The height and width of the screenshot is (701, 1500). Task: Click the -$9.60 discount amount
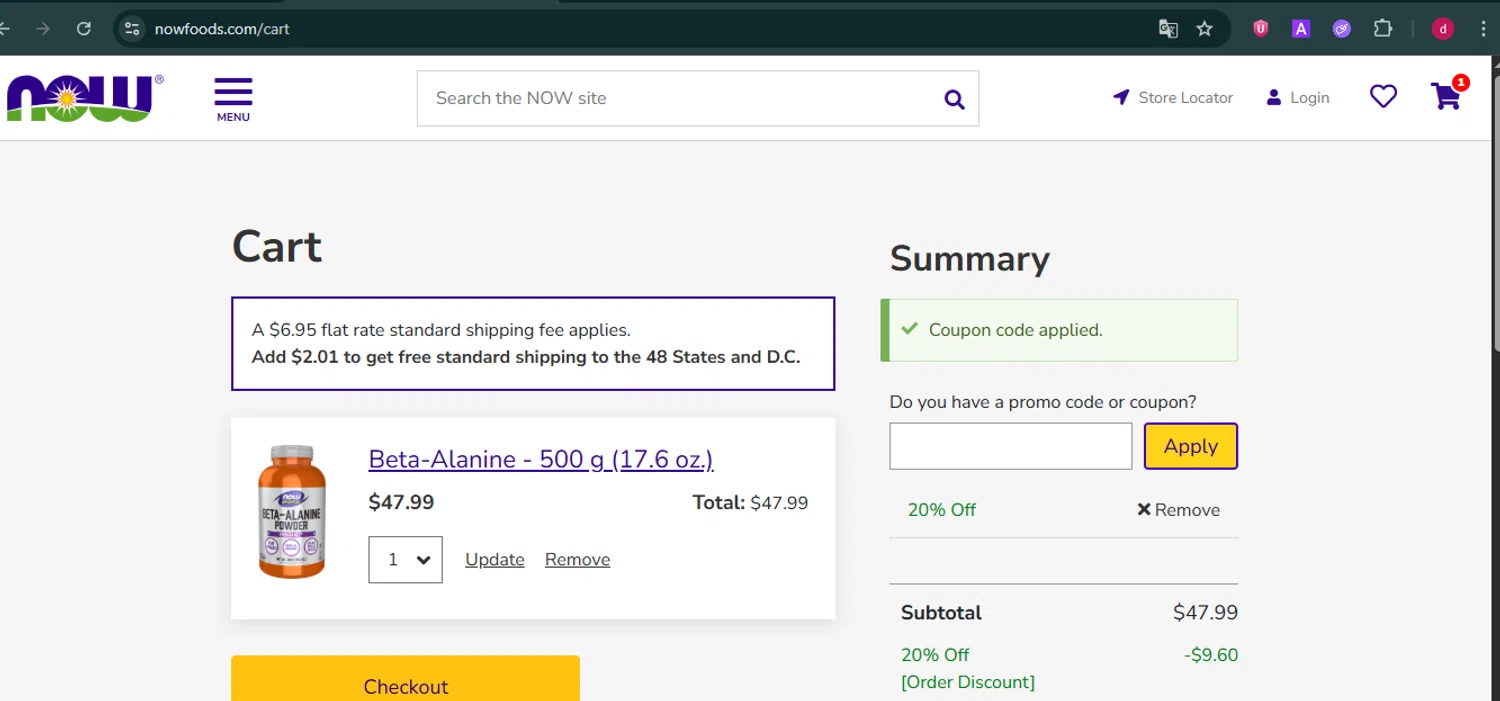pos(1211,655)
